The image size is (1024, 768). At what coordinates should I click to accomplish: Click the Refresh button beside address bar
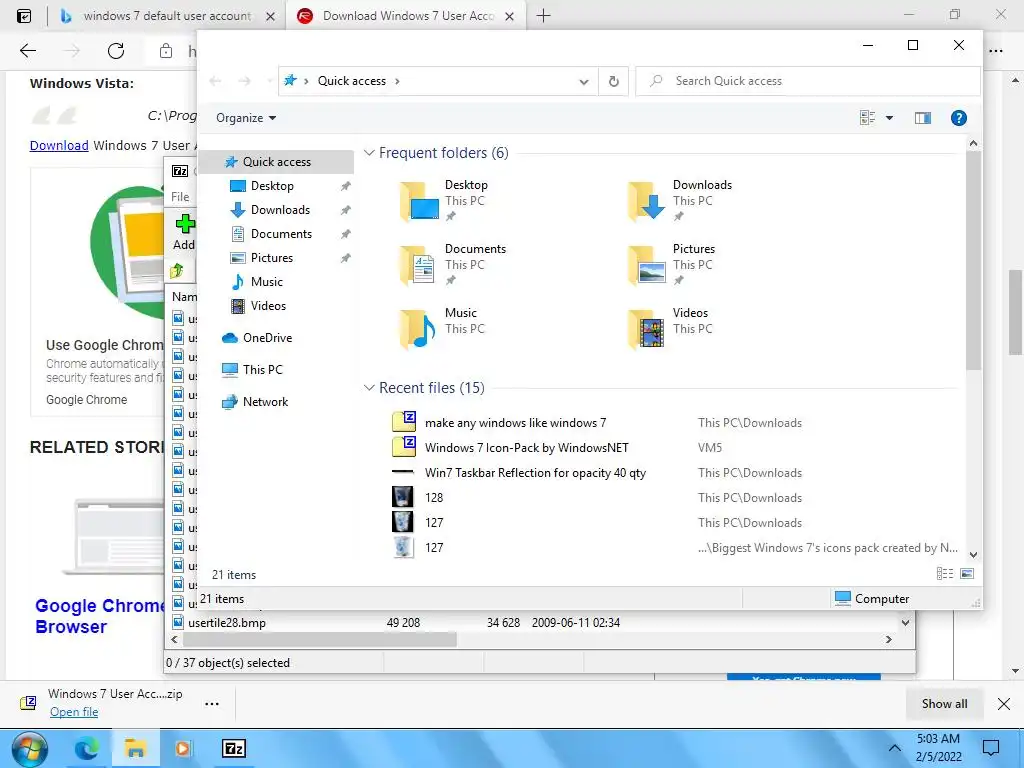tap(613, 81)
